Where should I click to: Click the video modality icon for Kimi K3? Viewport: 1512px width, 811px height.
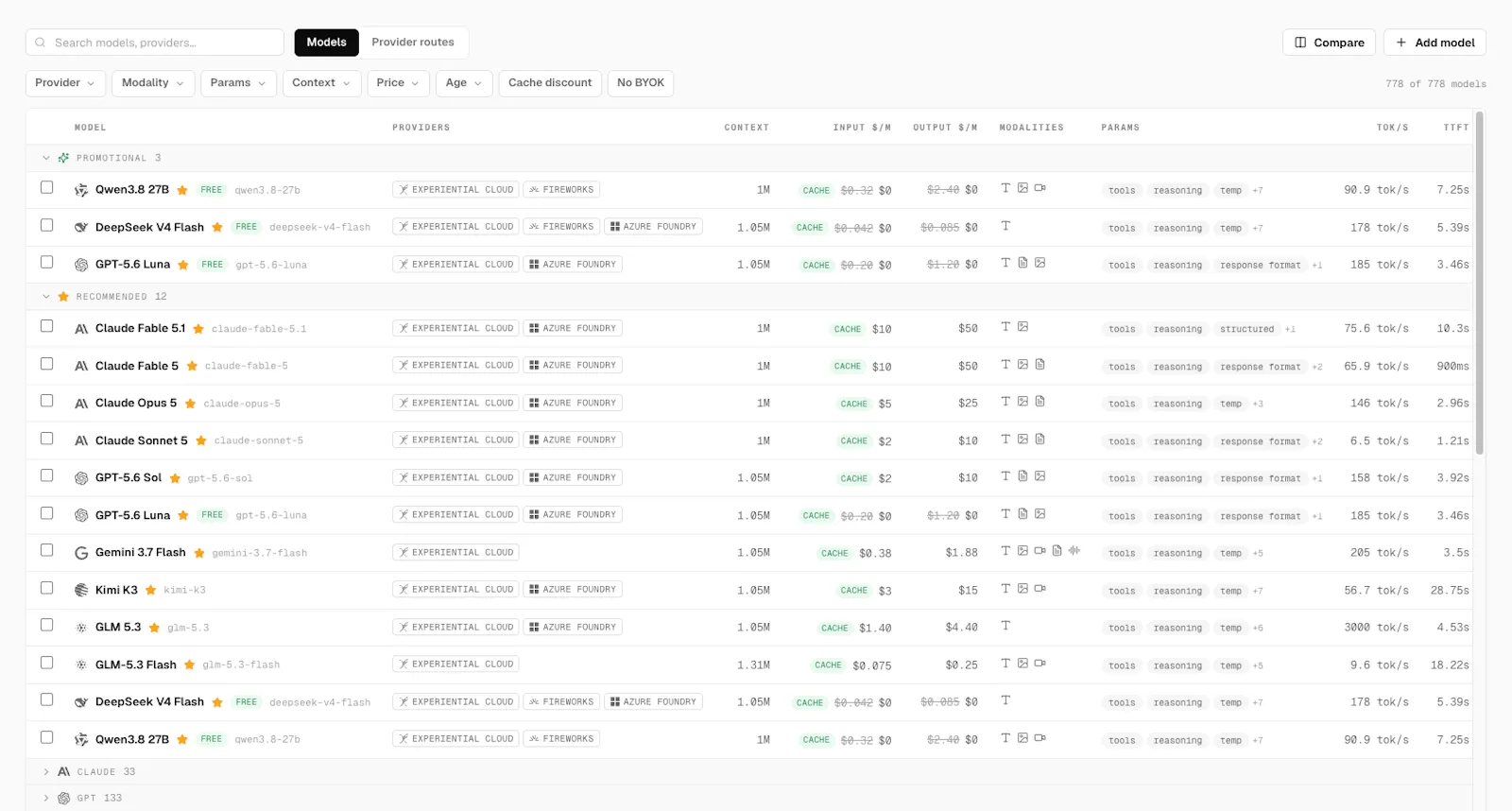click(1039, 589)
